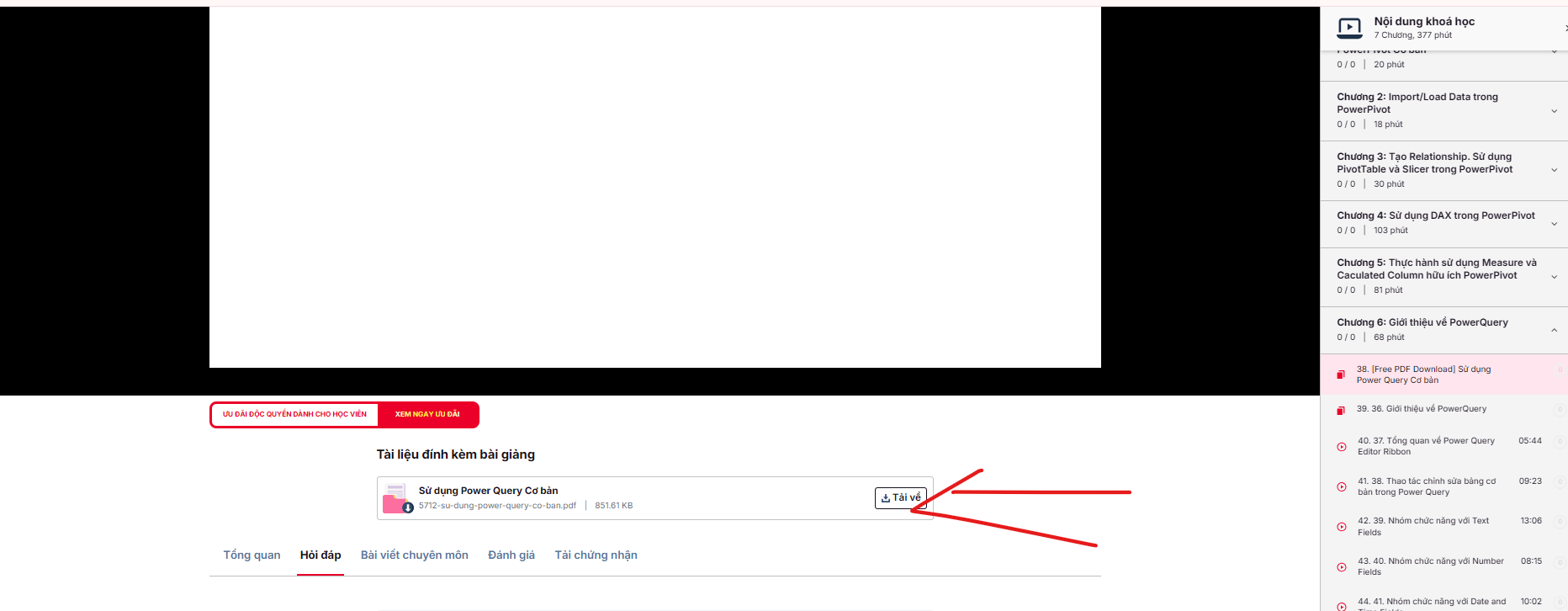Collapse Chương 6 using its chevron
The height and width of the screenshot is (611, 1568).
click(1554, 330)
